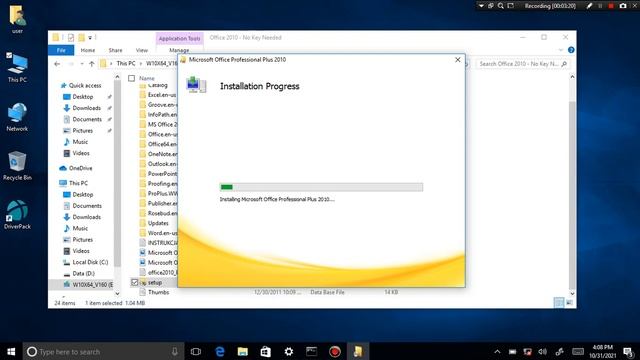The height and width of the screenshot is (360, 640).
Task: Select pinned Downloads under Quick access
Action: 86,108
